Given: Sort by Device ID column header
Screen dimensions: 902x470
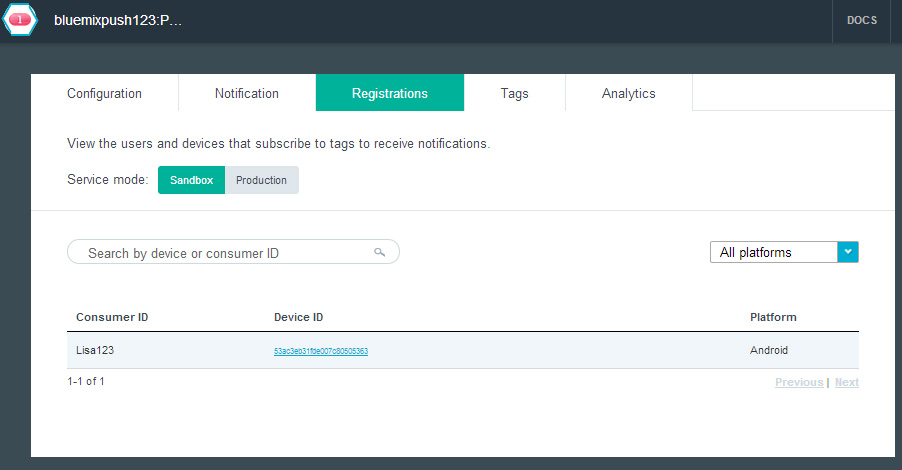Looking at the screenshot, I should (x=298, y=317).
